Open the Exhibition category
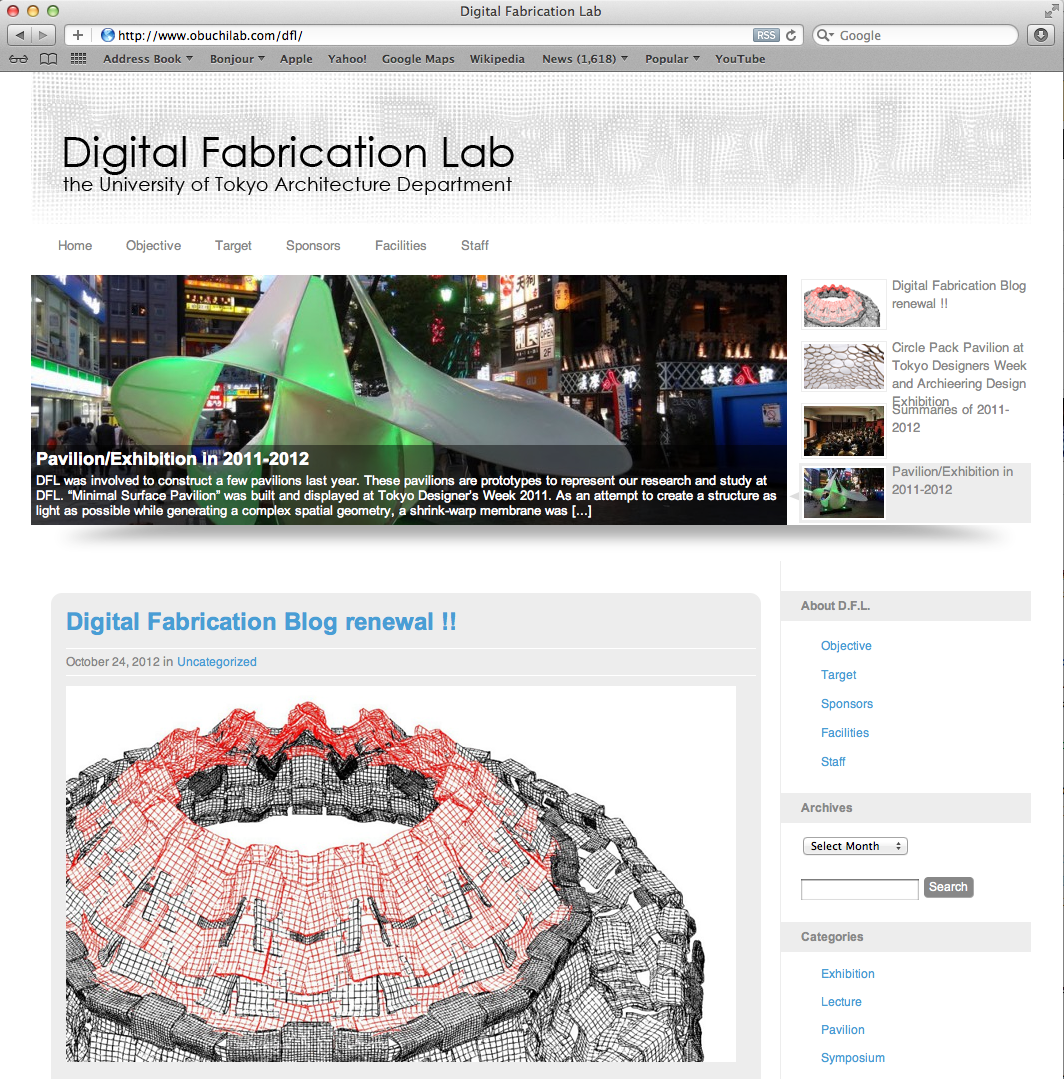The height and width of the screenshot is (1079, 1064). (x=847, y=974)
